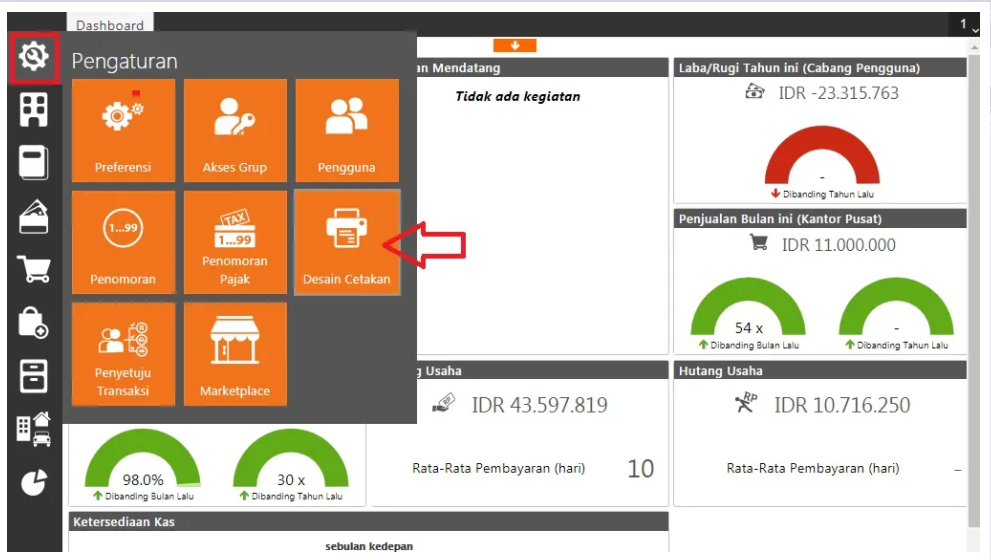Click the IDR -23.315.763 value
The image size is (991, 560).
(x=838, y=93)
